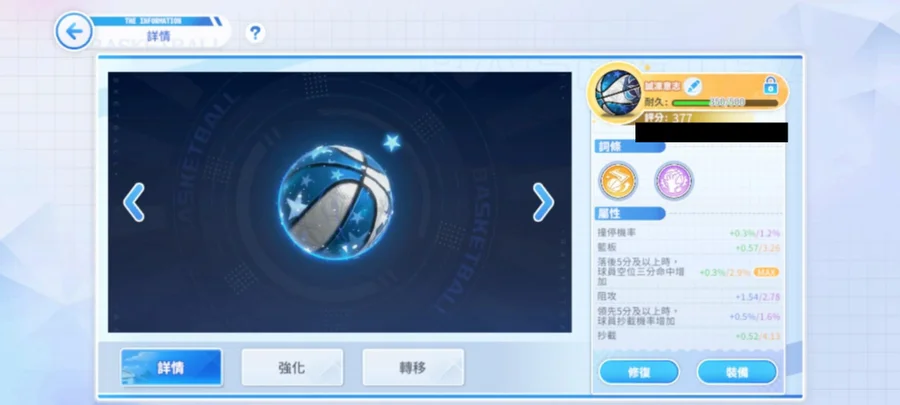
Task: Click the large basketball preview model
Action: pos(335,202)
